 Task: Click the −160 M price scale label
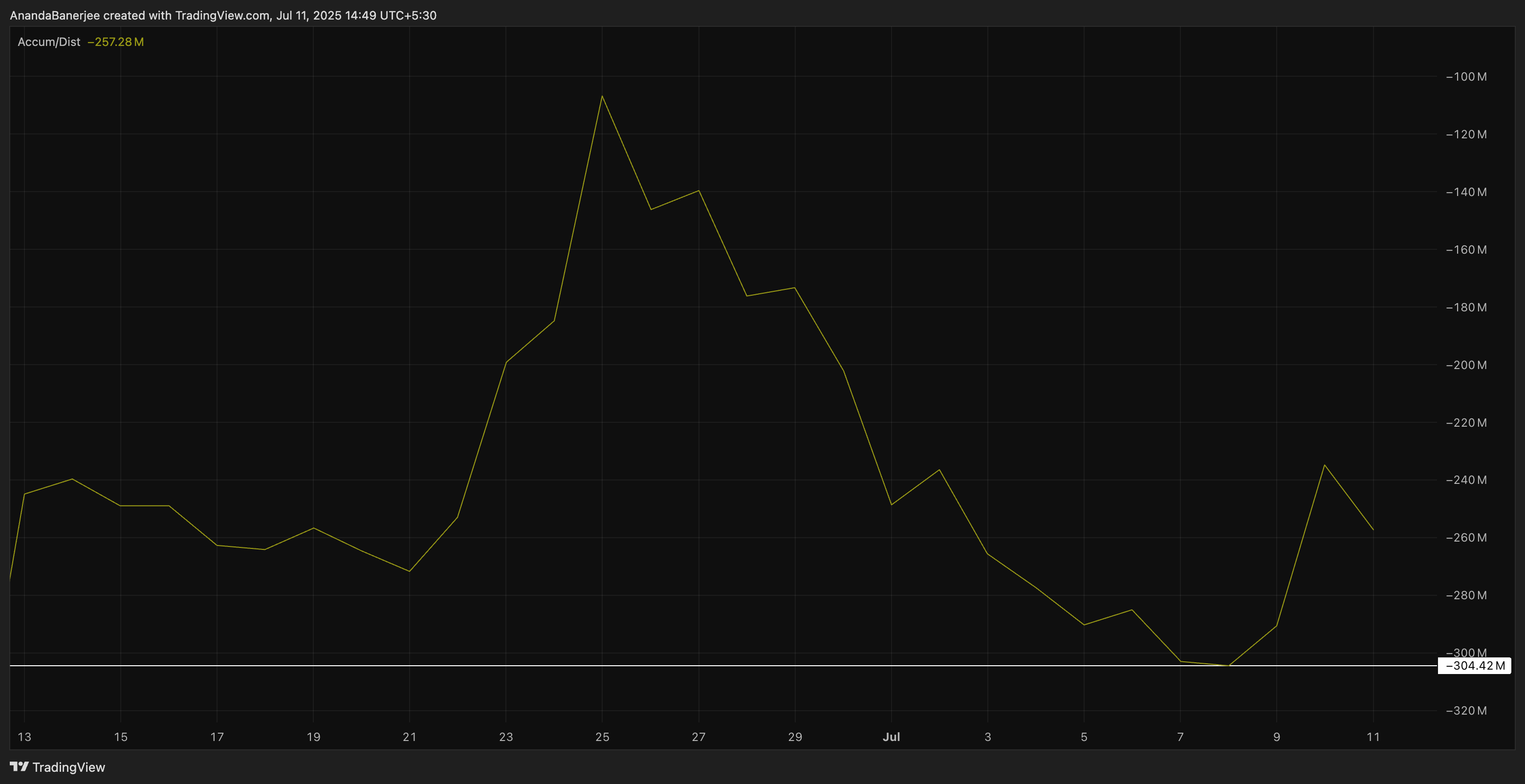[1466, 250]
